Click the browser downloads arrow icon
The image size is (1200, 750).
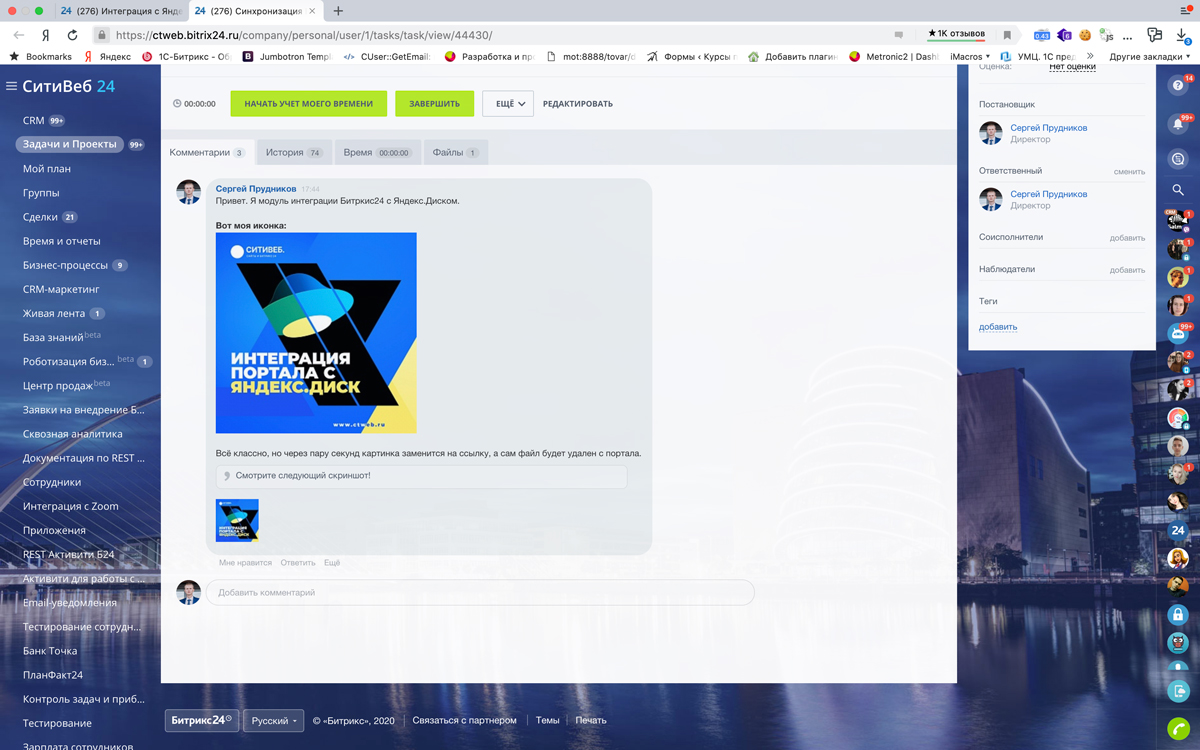[1181, 35]
